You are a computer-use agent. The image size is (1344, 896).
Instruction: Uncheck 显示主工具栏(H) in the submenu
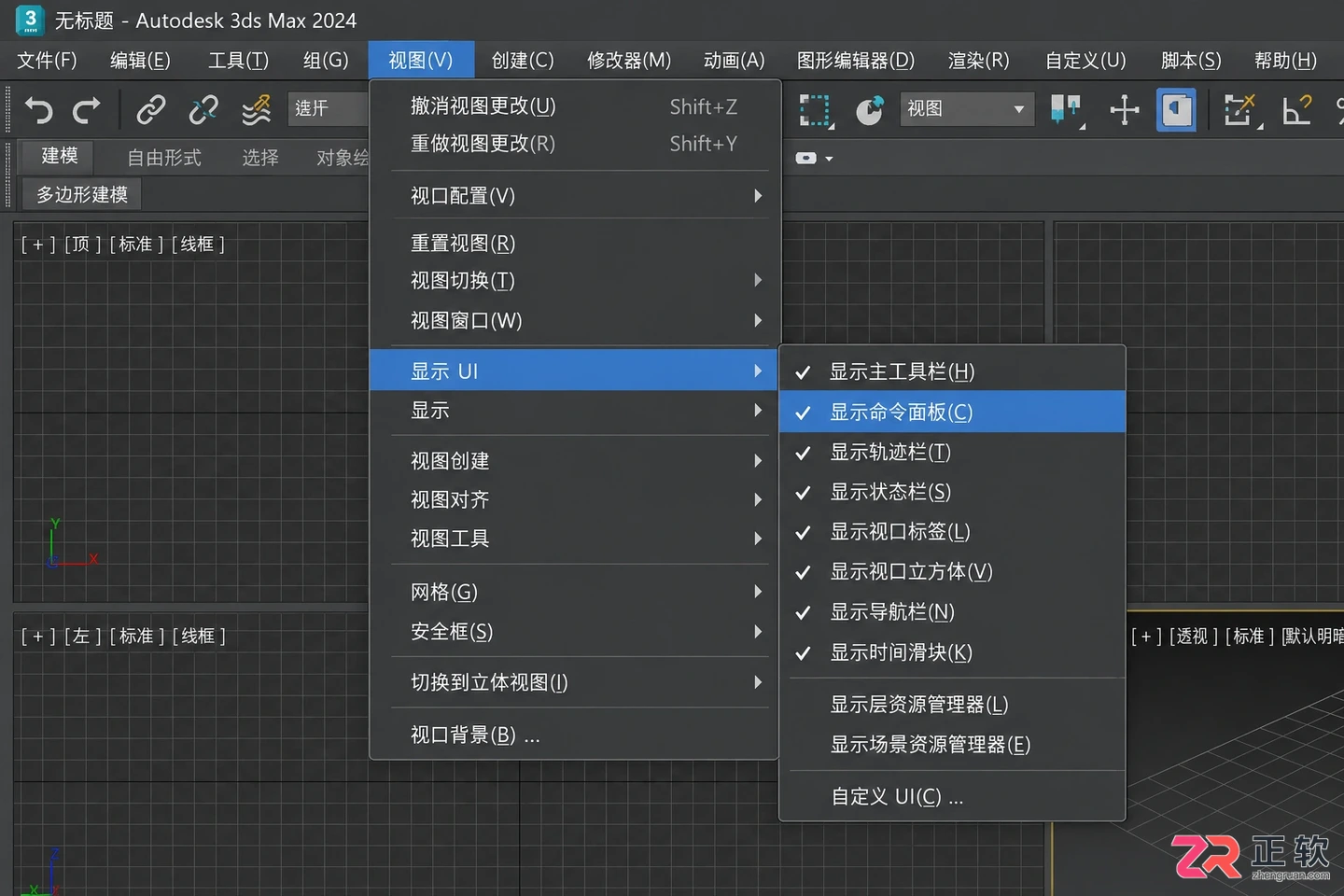952,371
